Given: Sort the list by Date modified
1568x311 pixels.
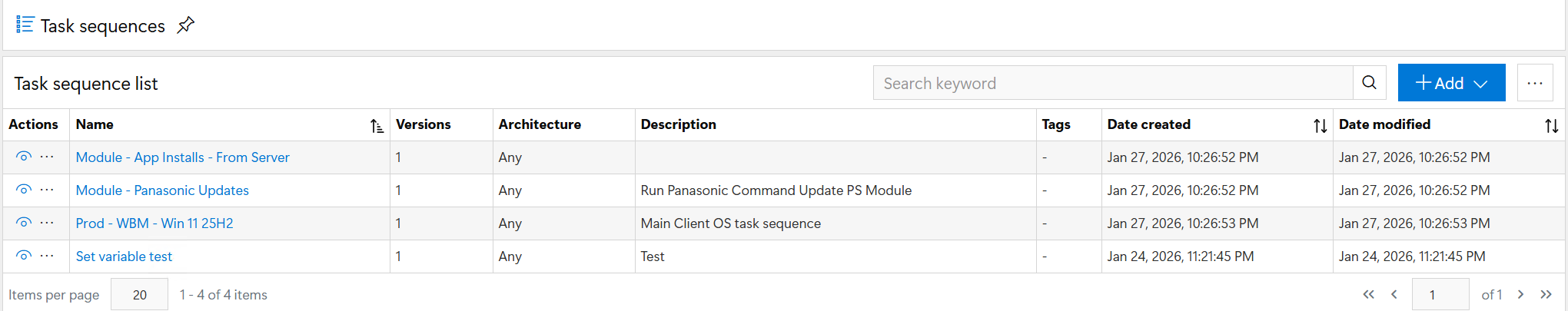Looking at the screenshot, I should click(x=1551, y=126).
